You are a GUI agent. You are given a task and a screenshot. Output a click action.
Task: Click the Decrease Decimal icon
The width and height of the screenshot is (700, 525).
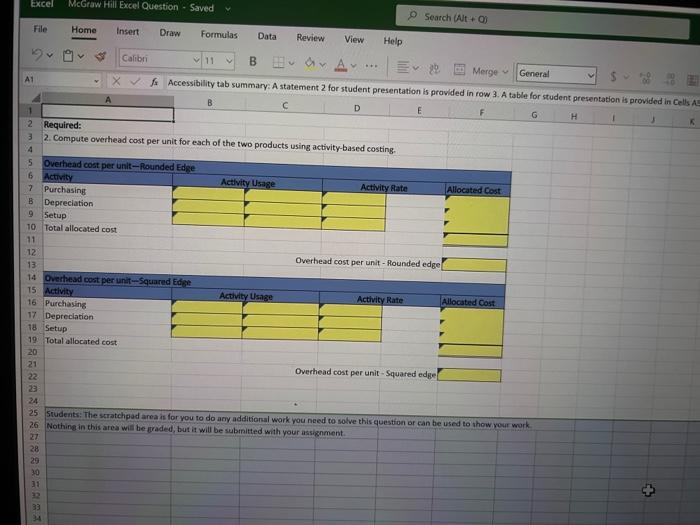(x=671, y=79)
